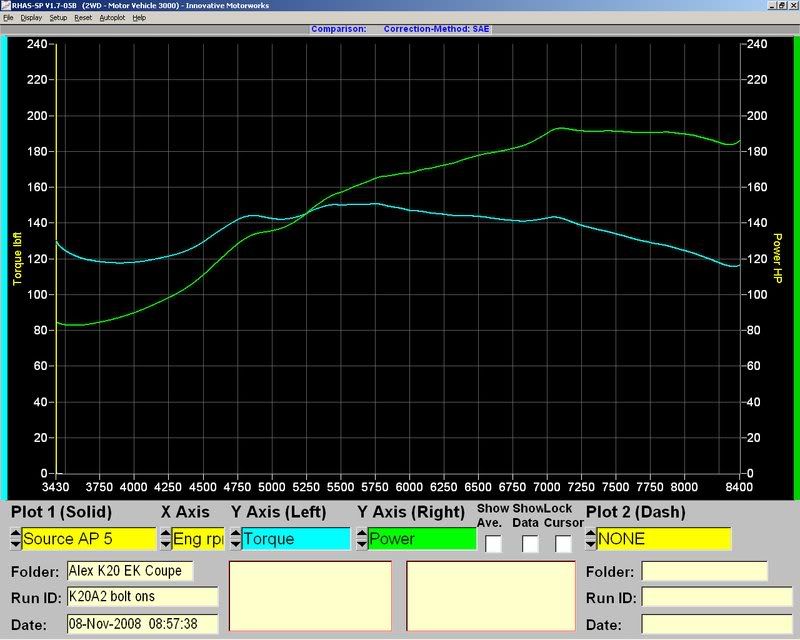Click the 7000 rpm axis label
The height and width of the screenshot is (640, 800).
point(547,487)
